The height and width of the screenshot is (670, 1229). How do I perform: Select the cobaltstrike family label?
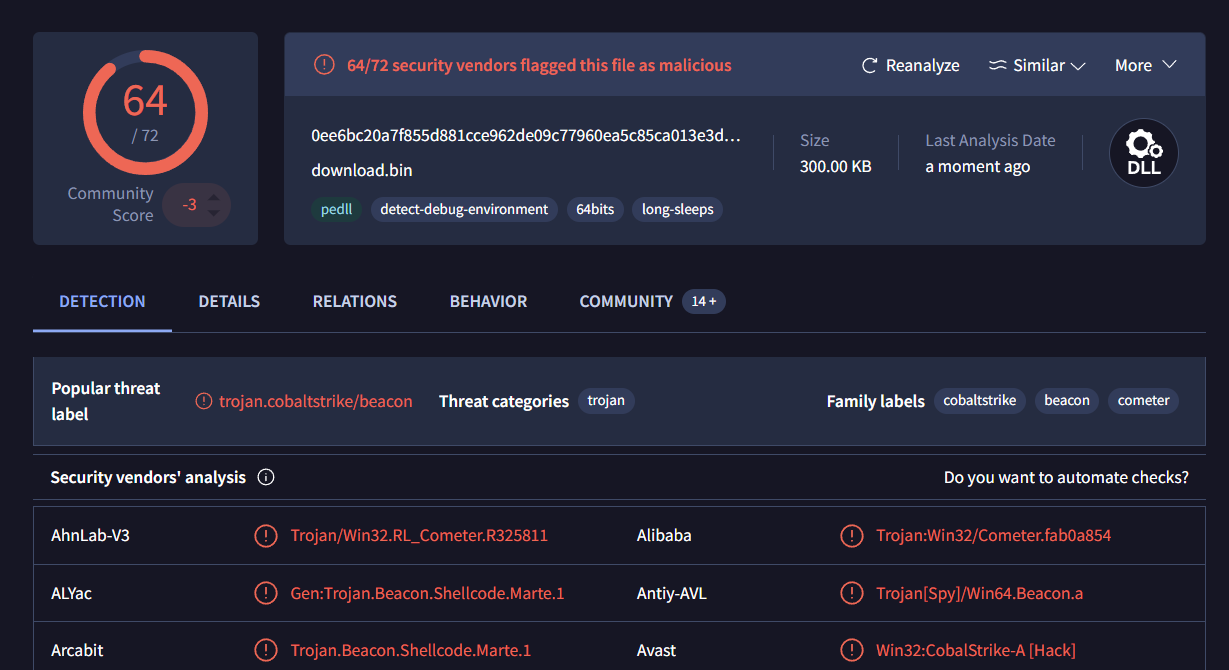coord(980,401)
